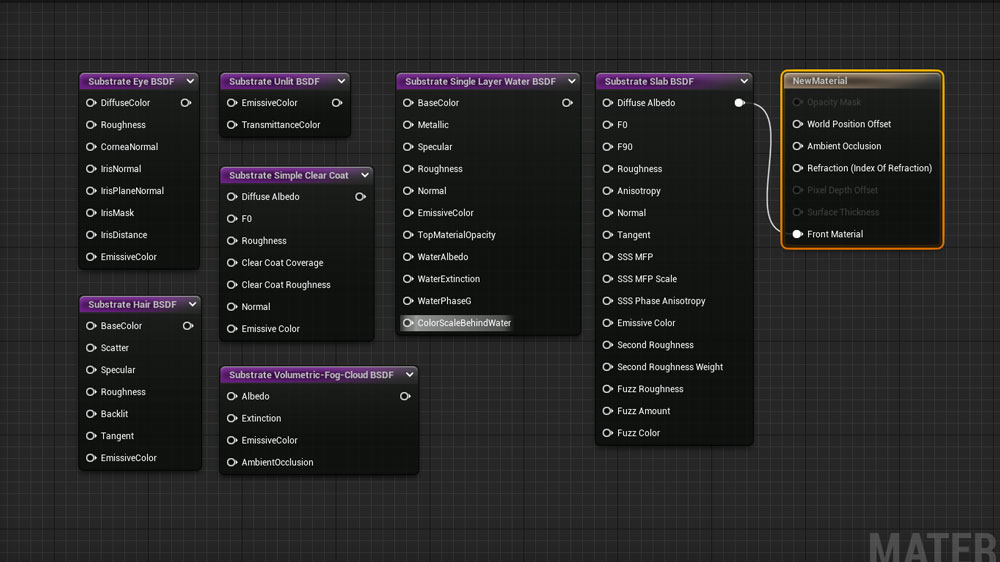Screen dimensions: 1000x562
Task: Click the 'Tangent' label on Slab BSDF
Action: coord(633,235)
